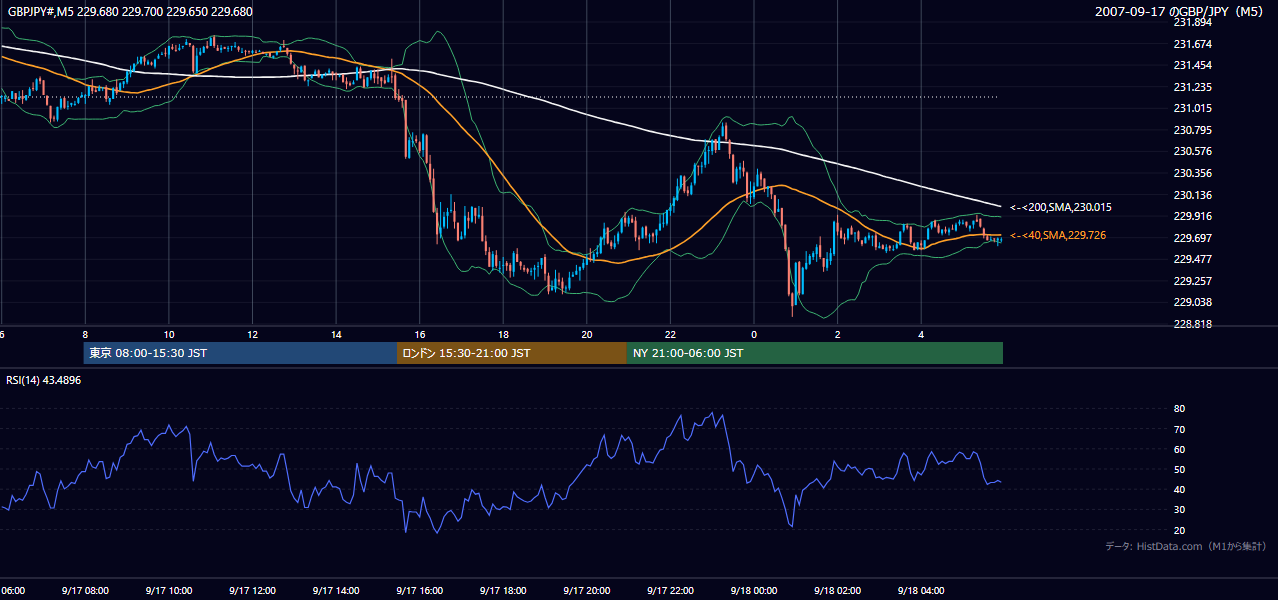Click RSI scale value 20
1278x600 pixels.
(1180, 530)
